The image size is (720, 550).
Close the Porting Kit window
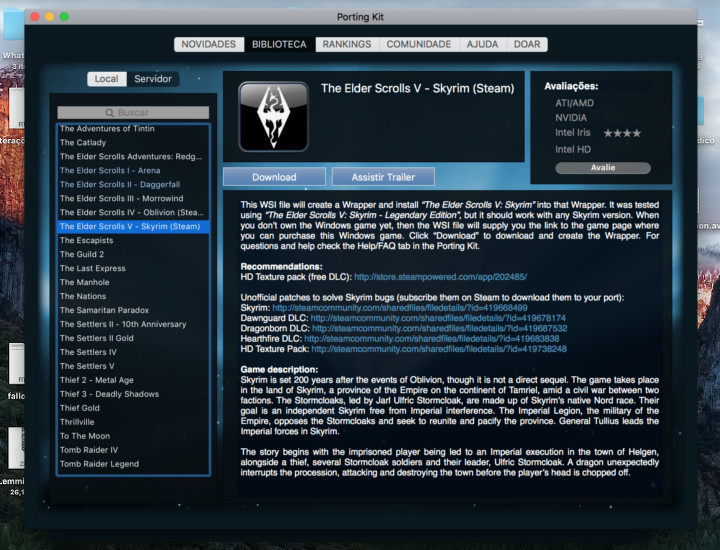[35, 17]
